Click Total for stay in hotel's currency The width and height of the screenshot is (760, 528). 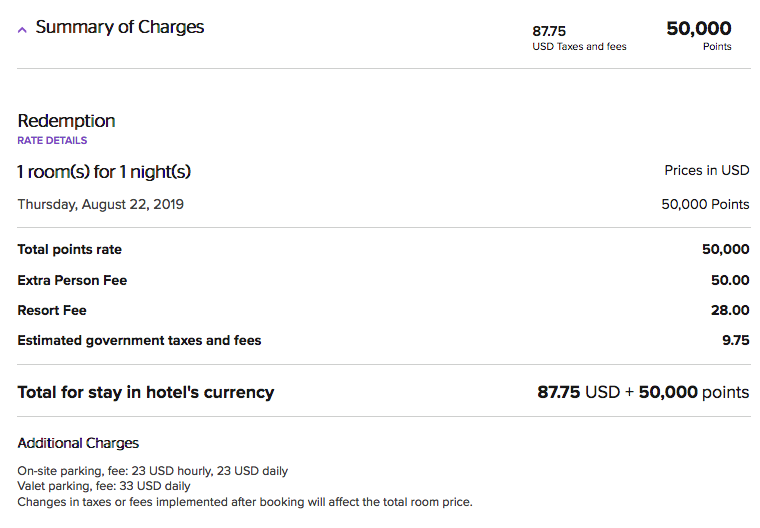146,392
